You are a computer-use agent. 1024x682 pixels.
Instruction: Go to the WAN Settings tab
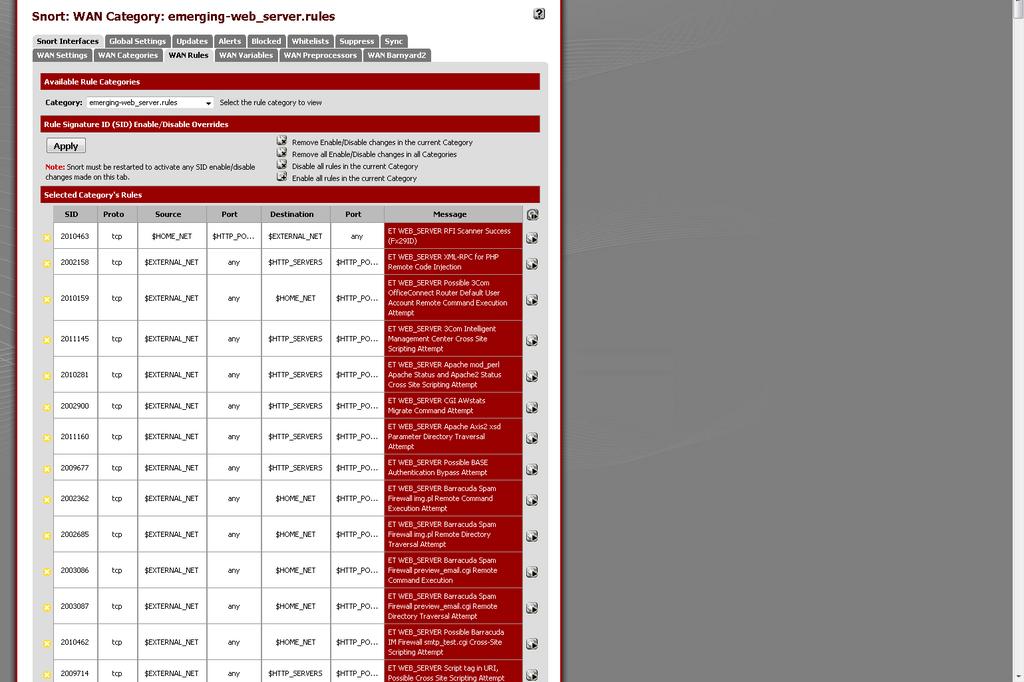click(62, 56)
